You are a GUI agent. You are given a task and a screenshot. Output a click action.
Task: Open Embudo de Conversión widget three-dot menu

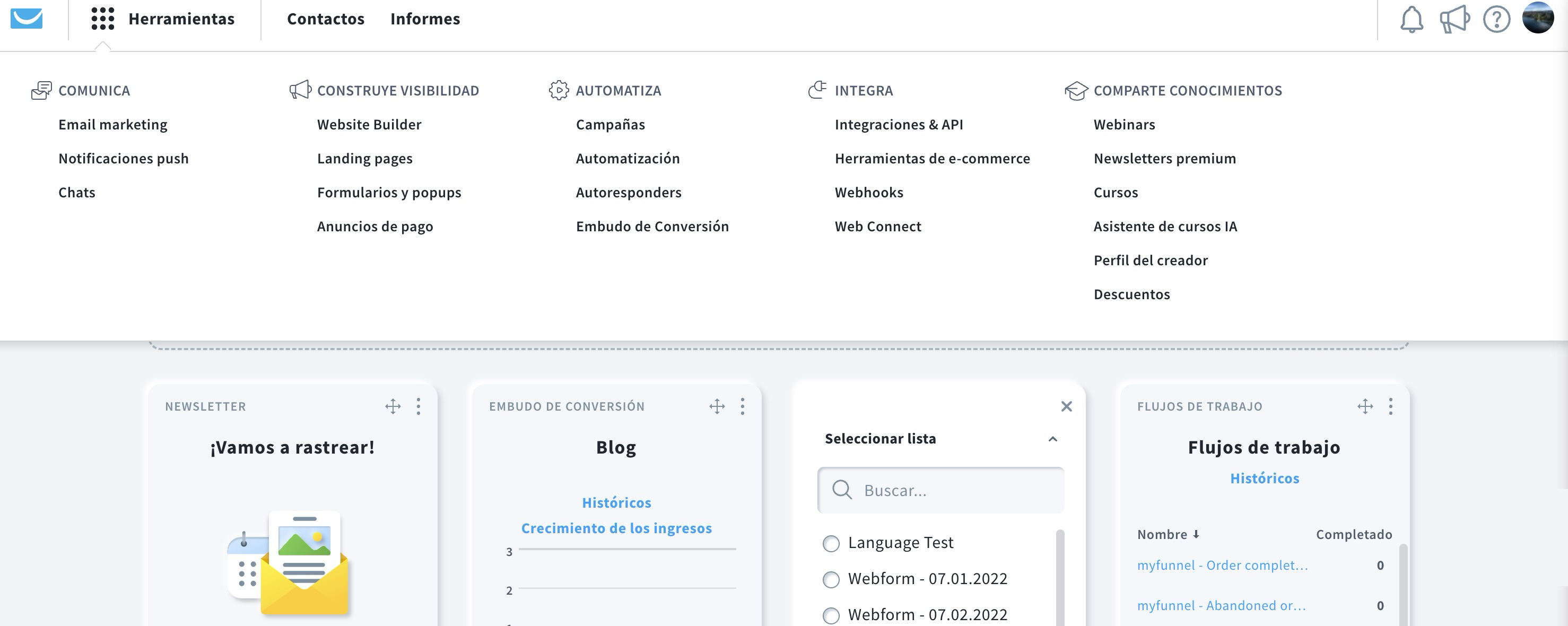coord(743,406)
